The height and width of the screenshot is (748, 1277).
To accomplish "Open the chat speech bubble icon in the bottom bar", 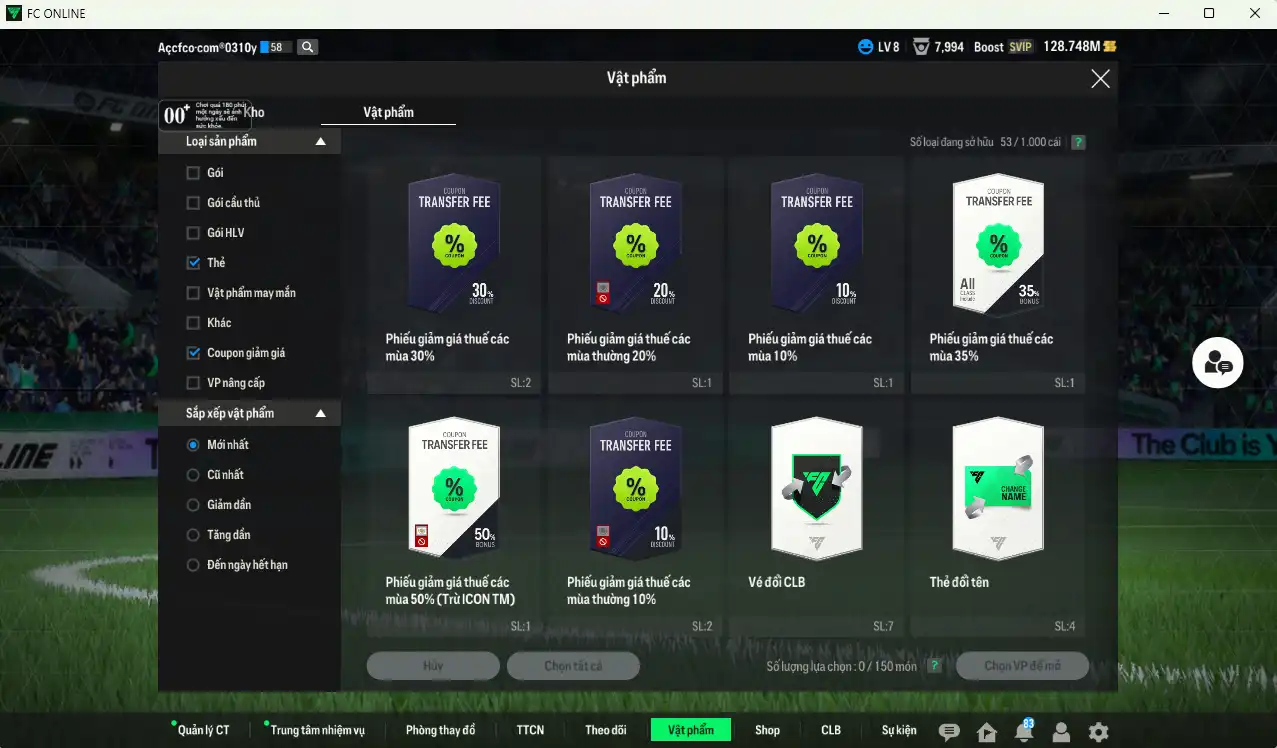I will (949, 732).
